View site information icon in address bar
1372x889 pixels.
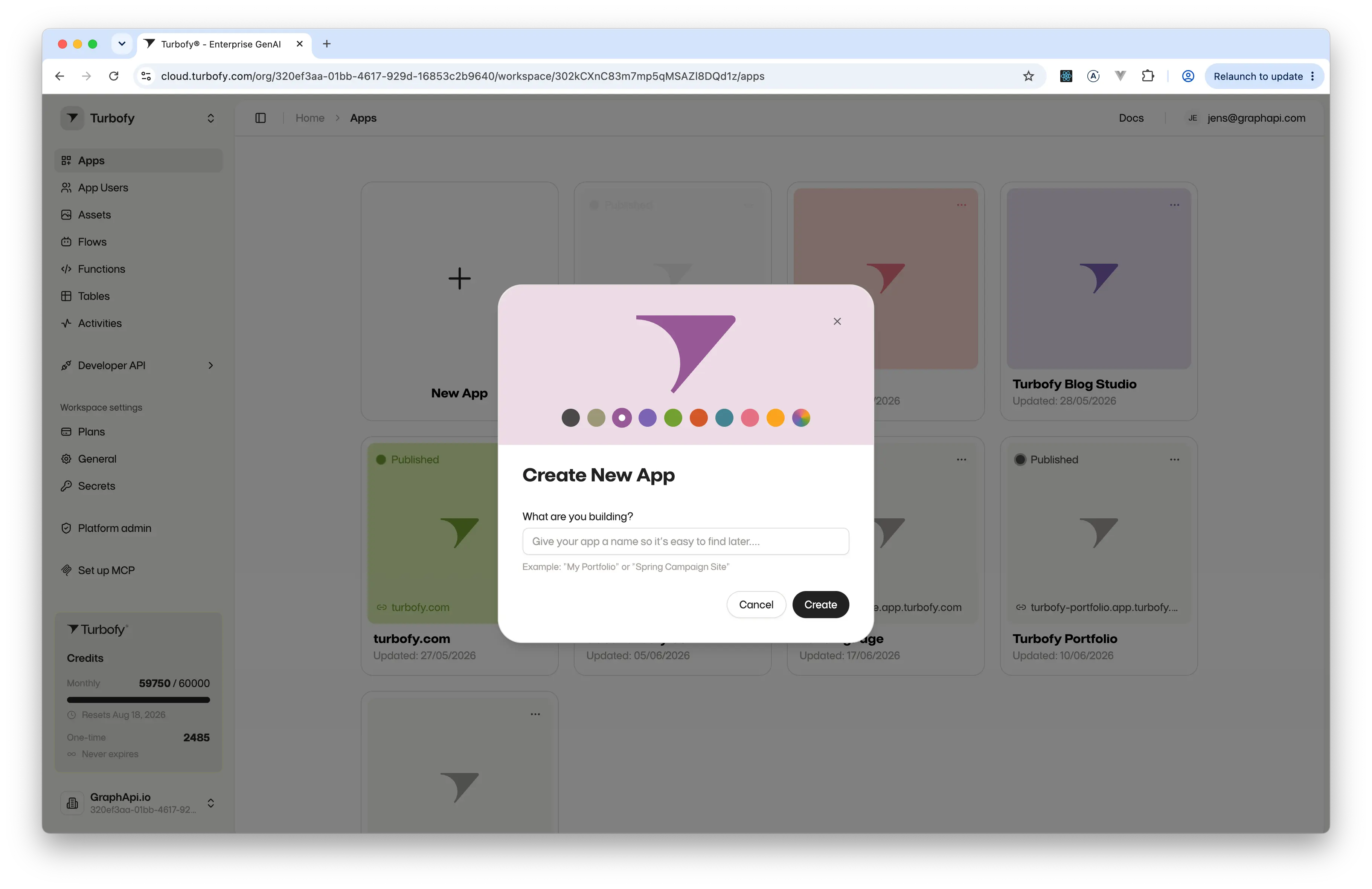coord(146,76)
